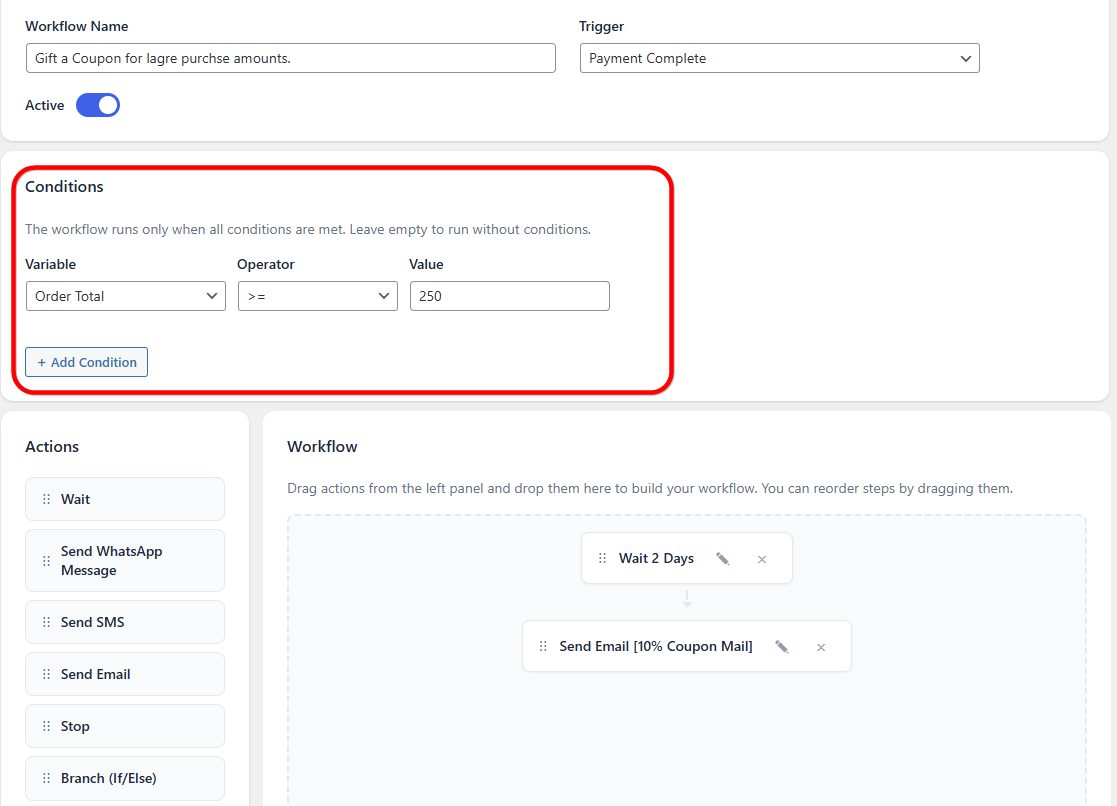
Task: Click the condition Value field
Action: point(509,296)
